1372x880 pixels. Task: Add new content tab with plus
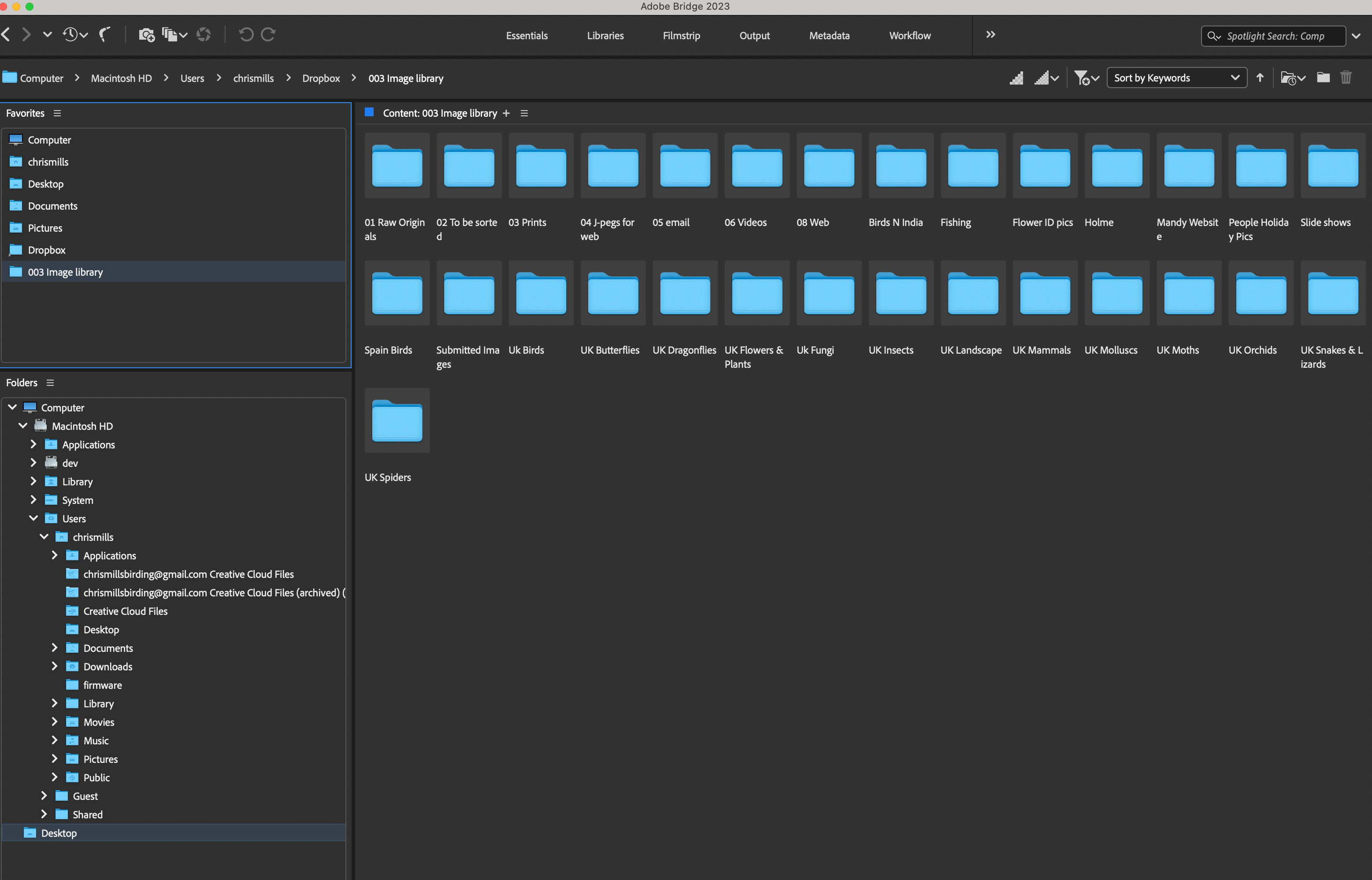(x=506, y=113)
